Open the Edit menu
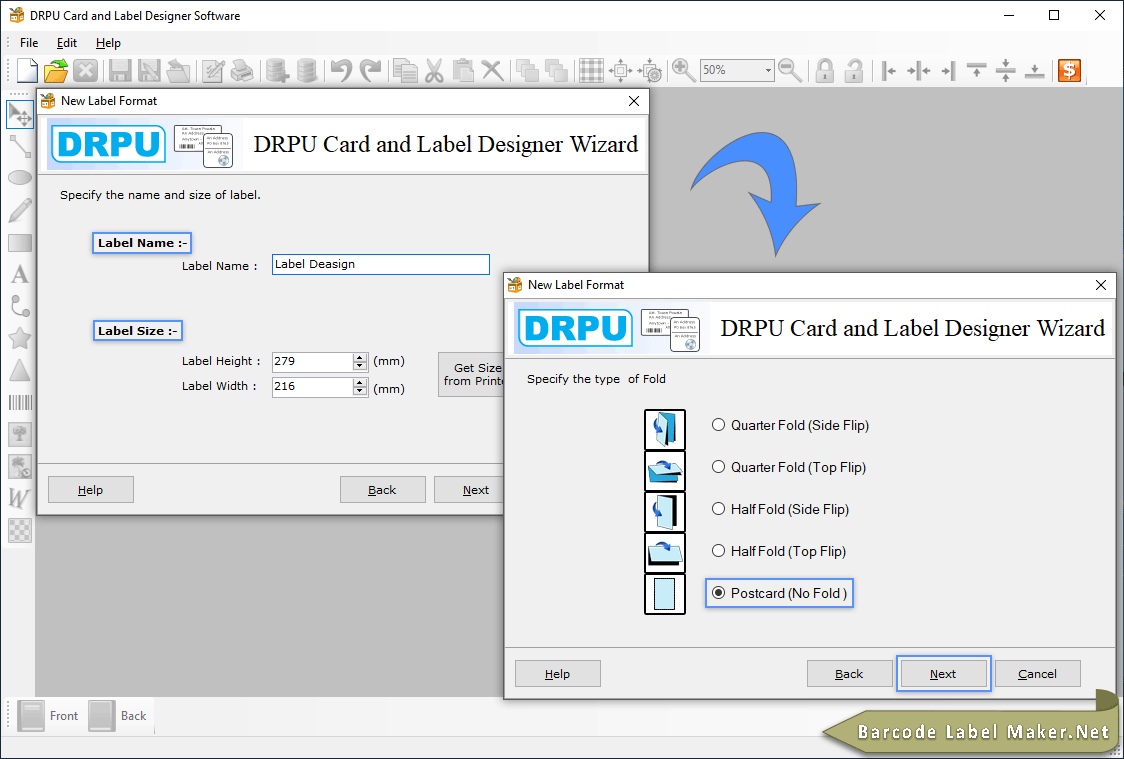 point(67,43)
